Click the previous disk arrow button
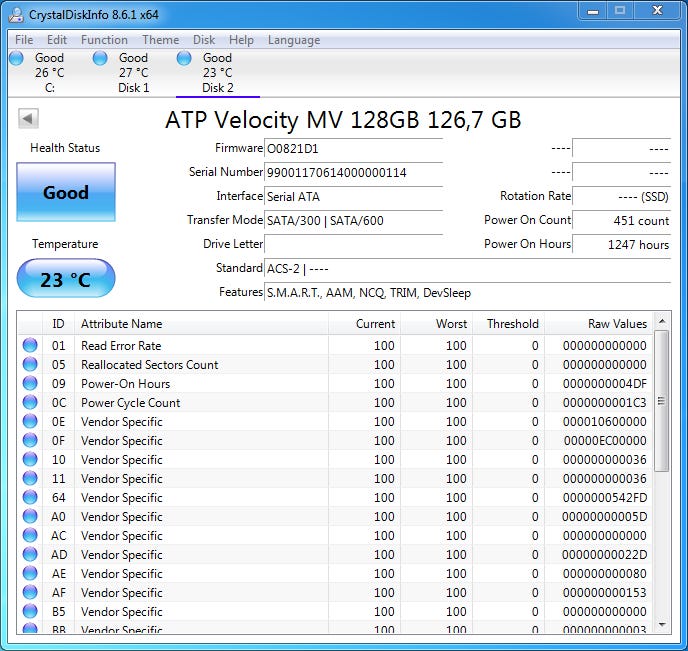Screen dimensions: 688x651 pos(28,119)
